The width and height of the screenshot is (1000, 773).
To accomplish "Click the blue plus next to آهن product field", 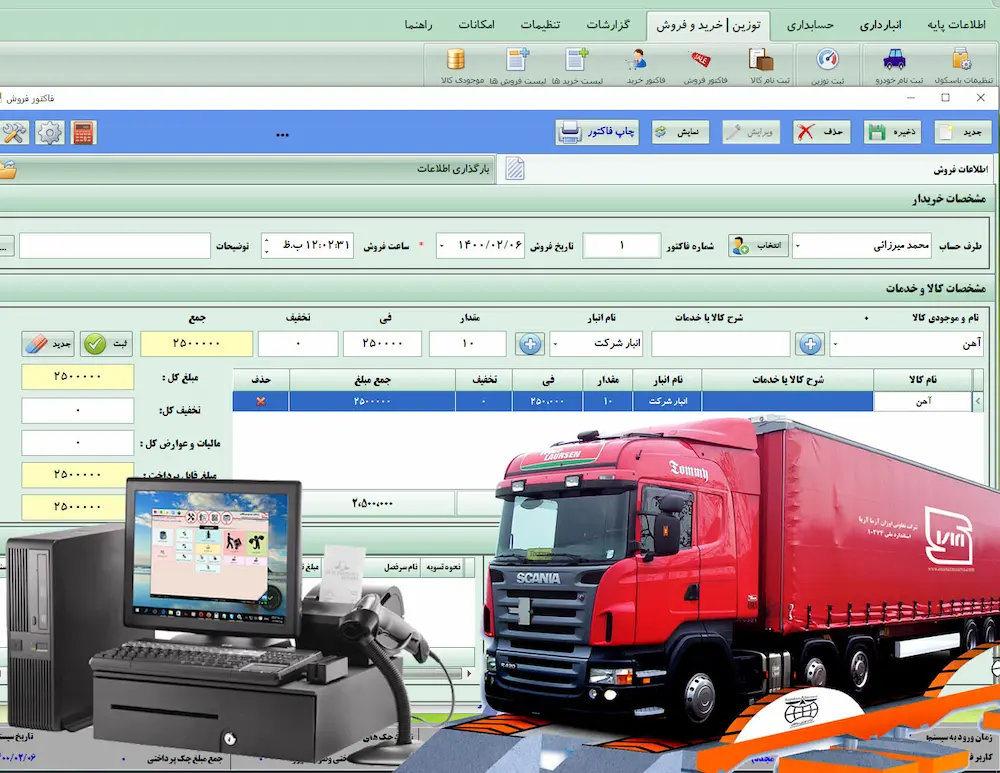I will (x=810, y=344).
